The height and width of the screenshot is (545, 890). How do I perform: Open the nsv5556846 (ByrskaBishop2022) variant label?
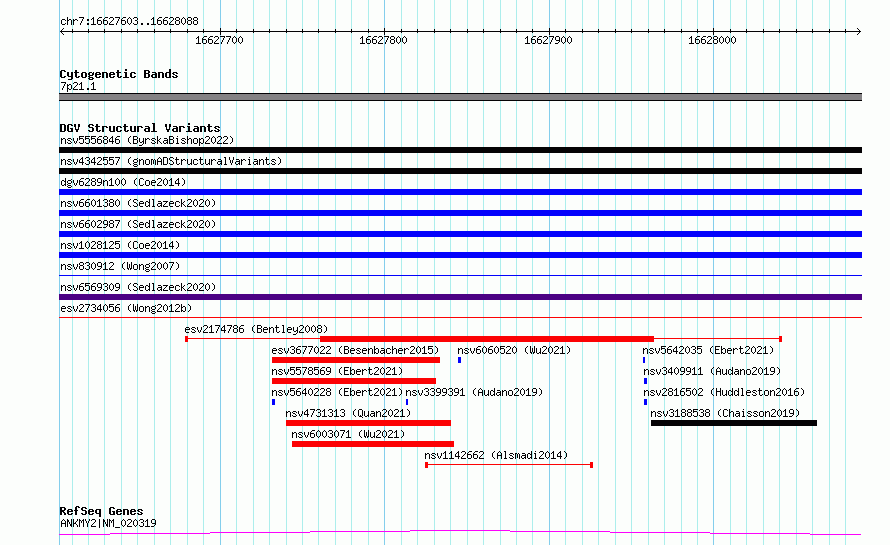(x=147, y=140)
